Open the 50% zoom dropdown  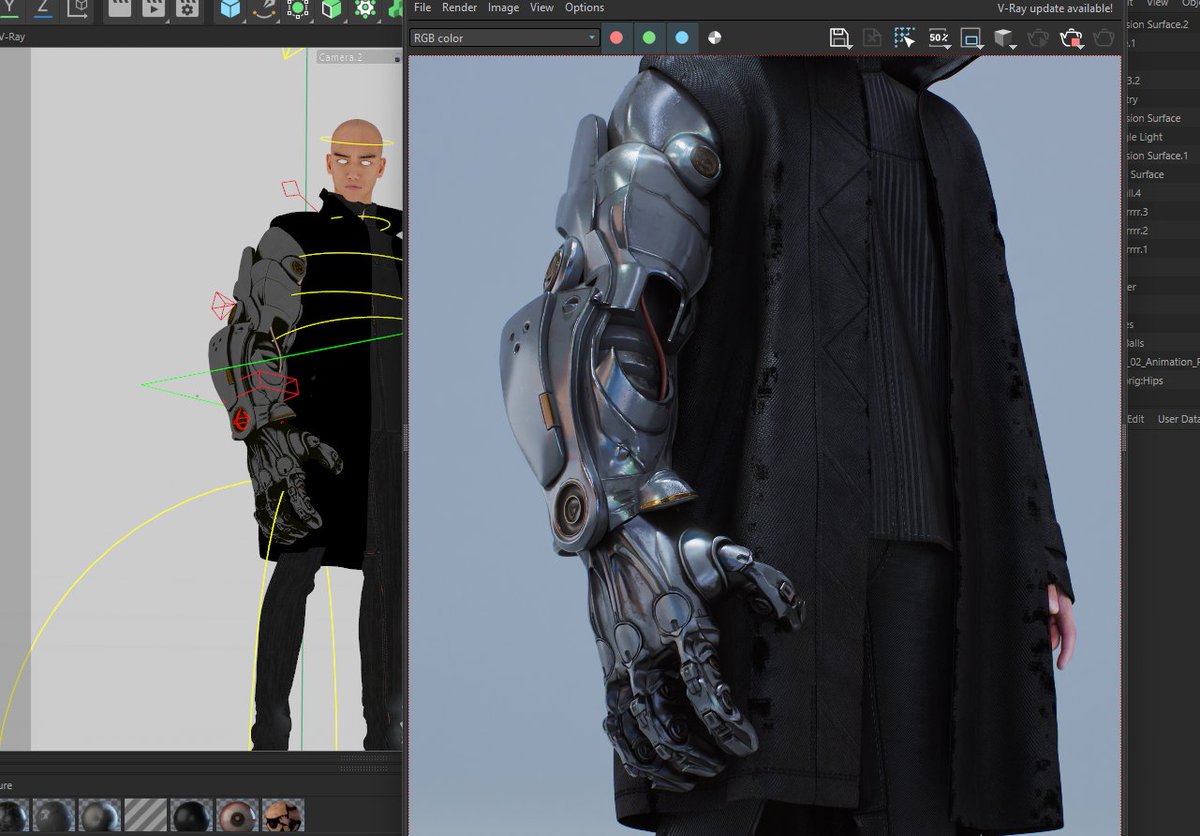tap(939, 38)
